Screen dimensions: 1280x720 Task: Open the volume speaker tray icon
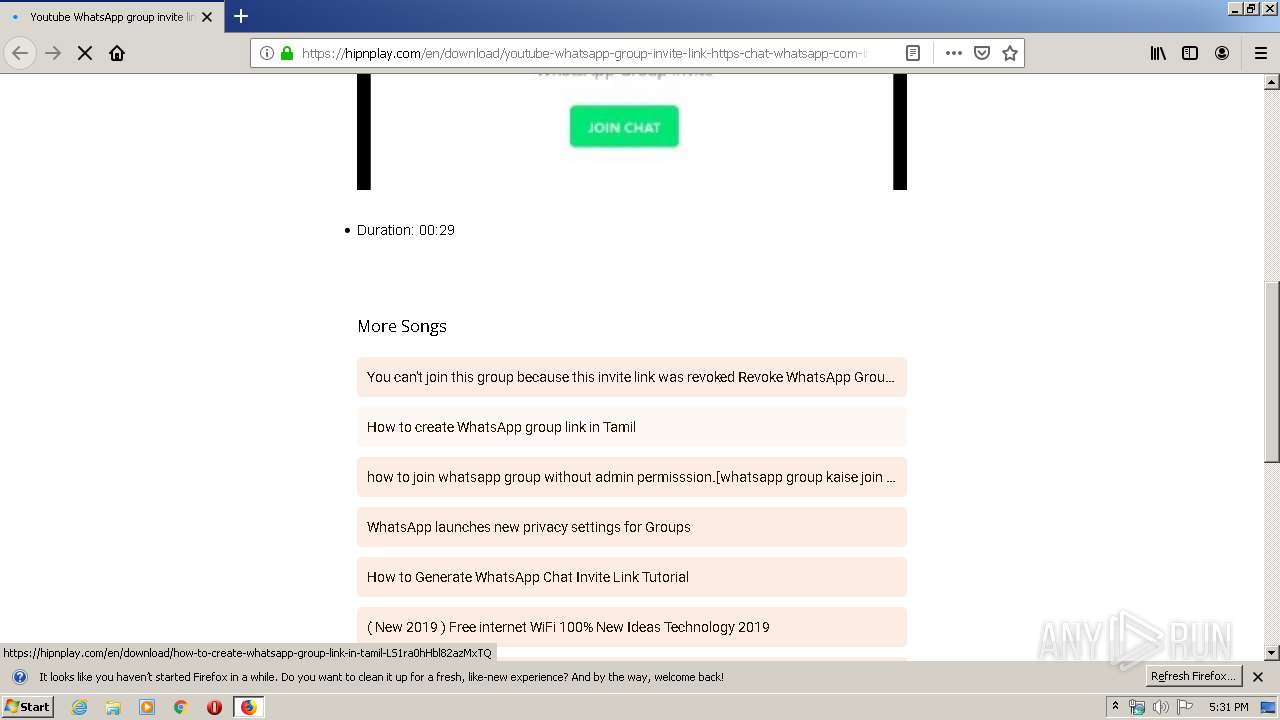click(x=1161, y=707)
